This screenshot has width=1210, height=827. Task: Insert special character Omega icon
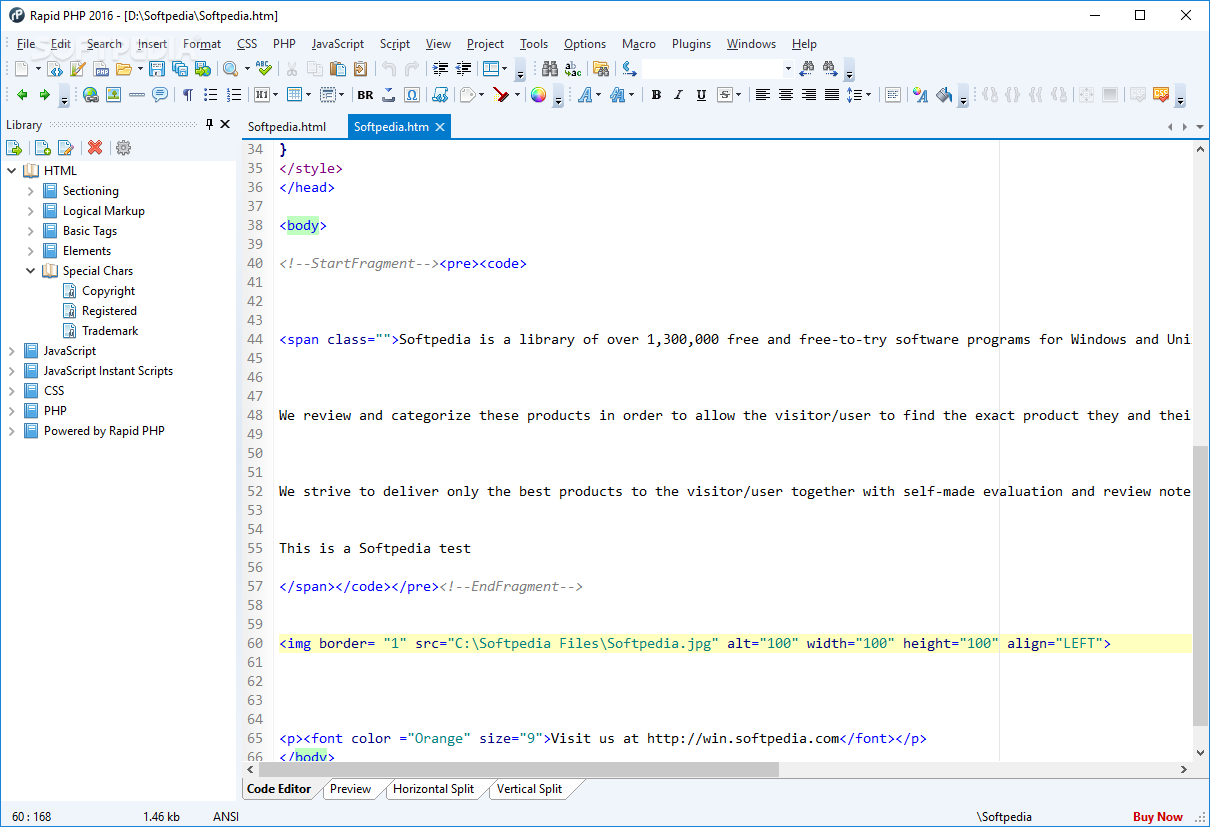[x=412, y=95]
